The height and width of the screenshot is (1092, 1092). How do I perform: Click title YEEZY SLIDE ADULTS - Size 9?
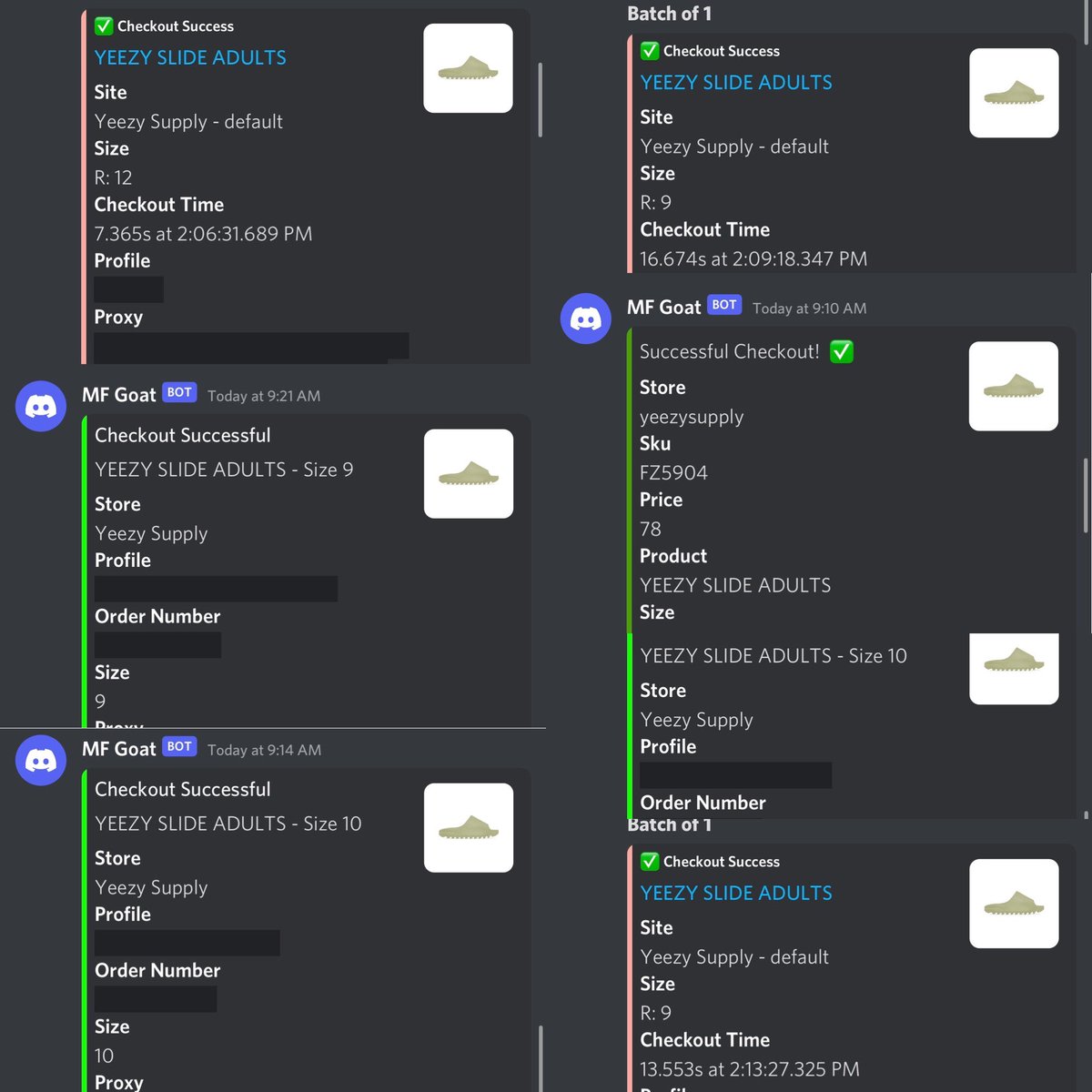point(224,470)
